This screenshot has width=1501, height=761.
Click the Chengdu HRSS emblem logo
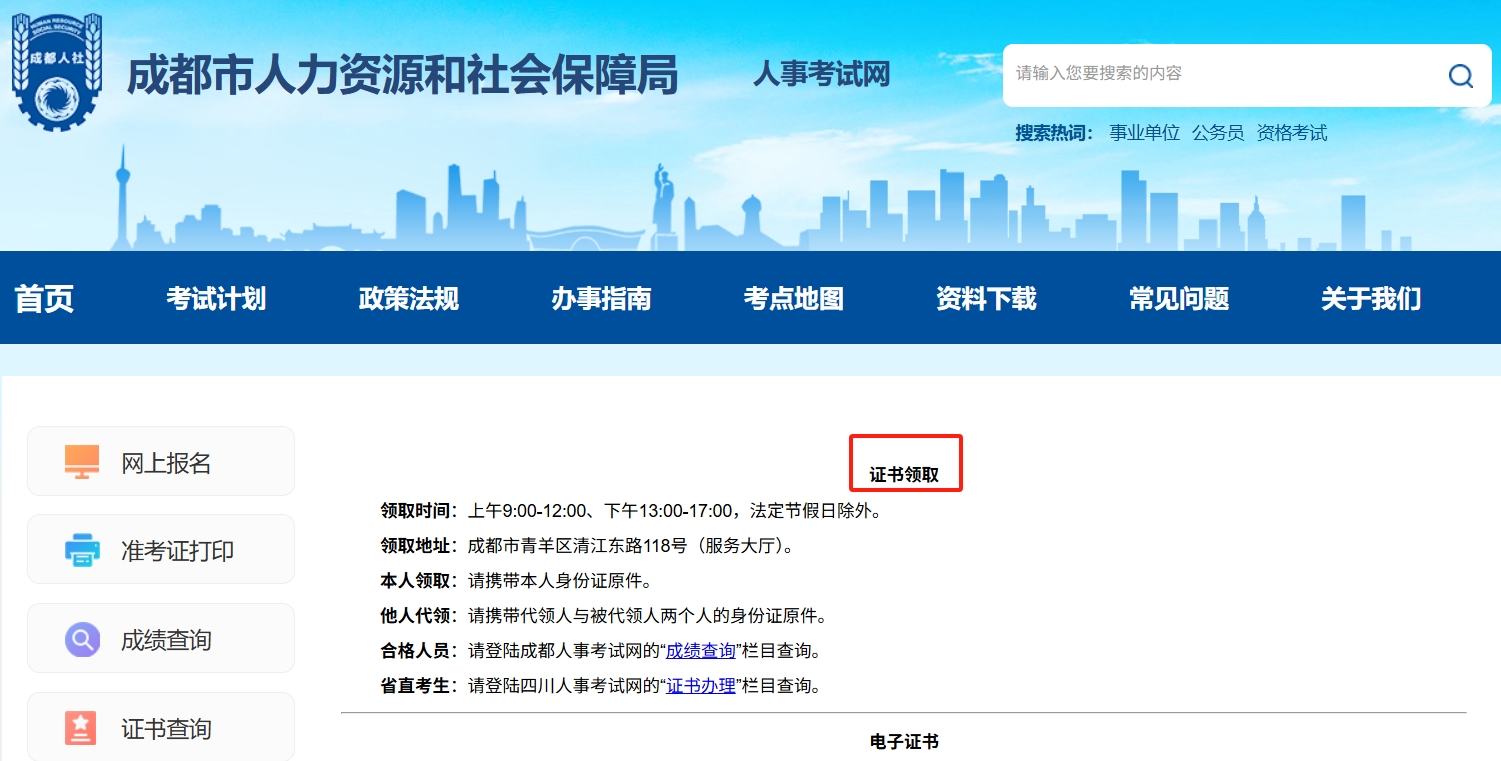coord(57,72)
